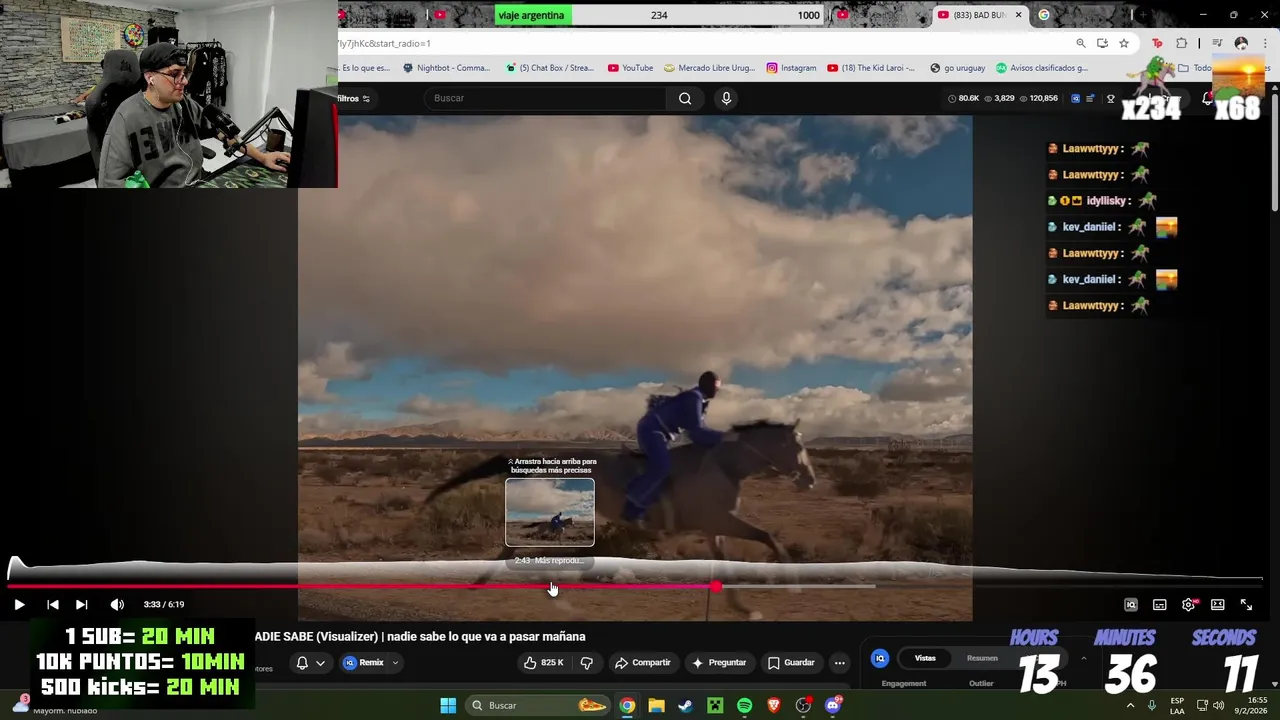
Task: Select the Resumen tab
Action: [x=982, y=658]
